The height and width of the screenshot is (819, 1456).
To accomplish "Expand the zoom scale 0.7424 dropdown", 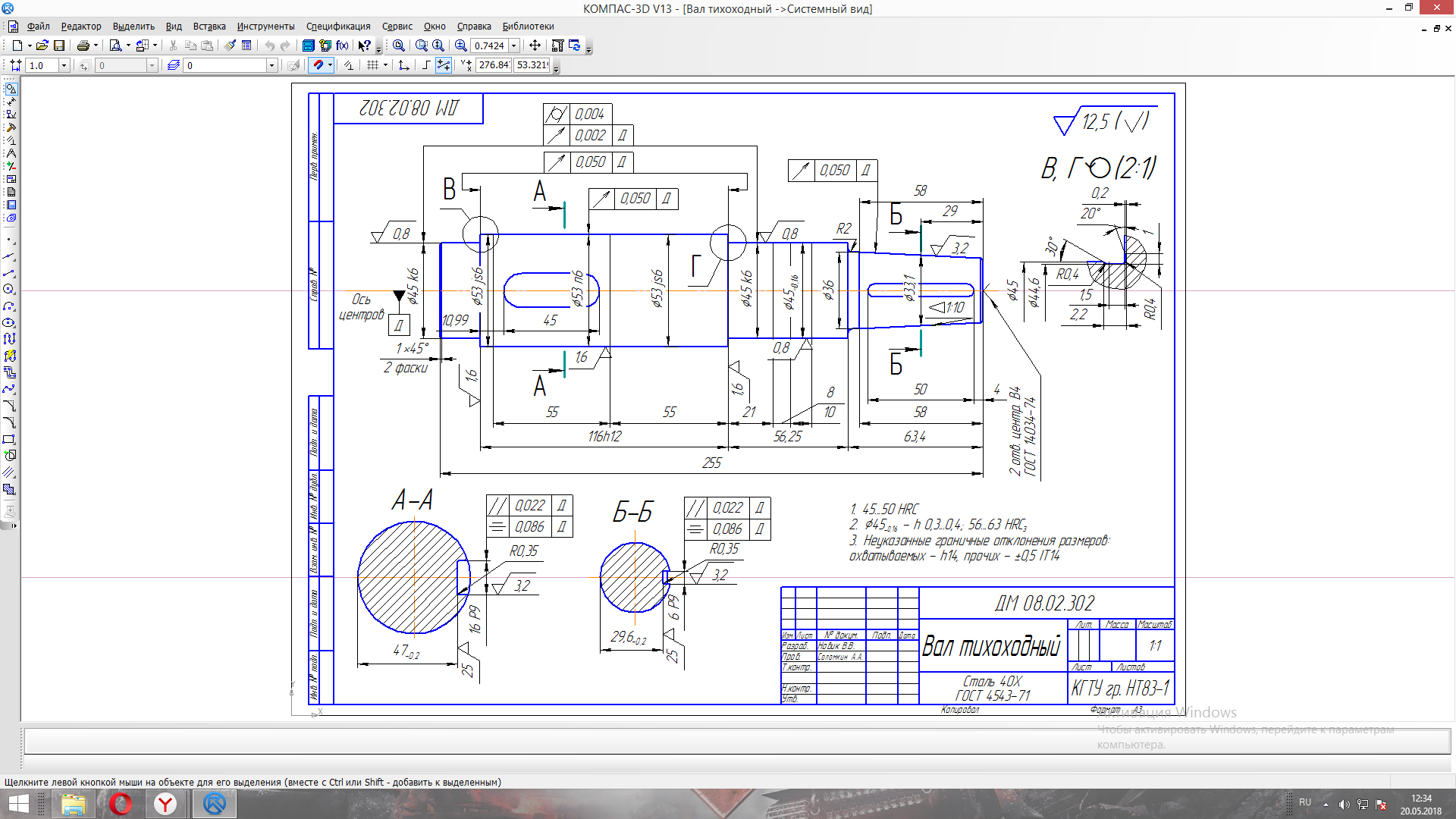I will (x=514, y=45).
